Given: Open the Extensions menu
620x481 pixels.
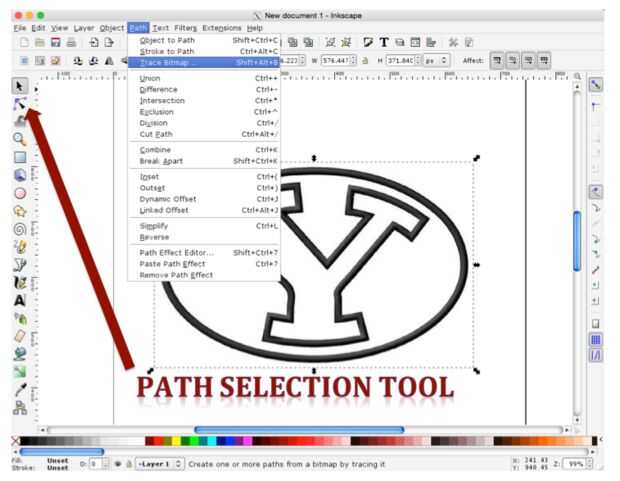Looking at the screenshot, I should click(x=221, y=28).
